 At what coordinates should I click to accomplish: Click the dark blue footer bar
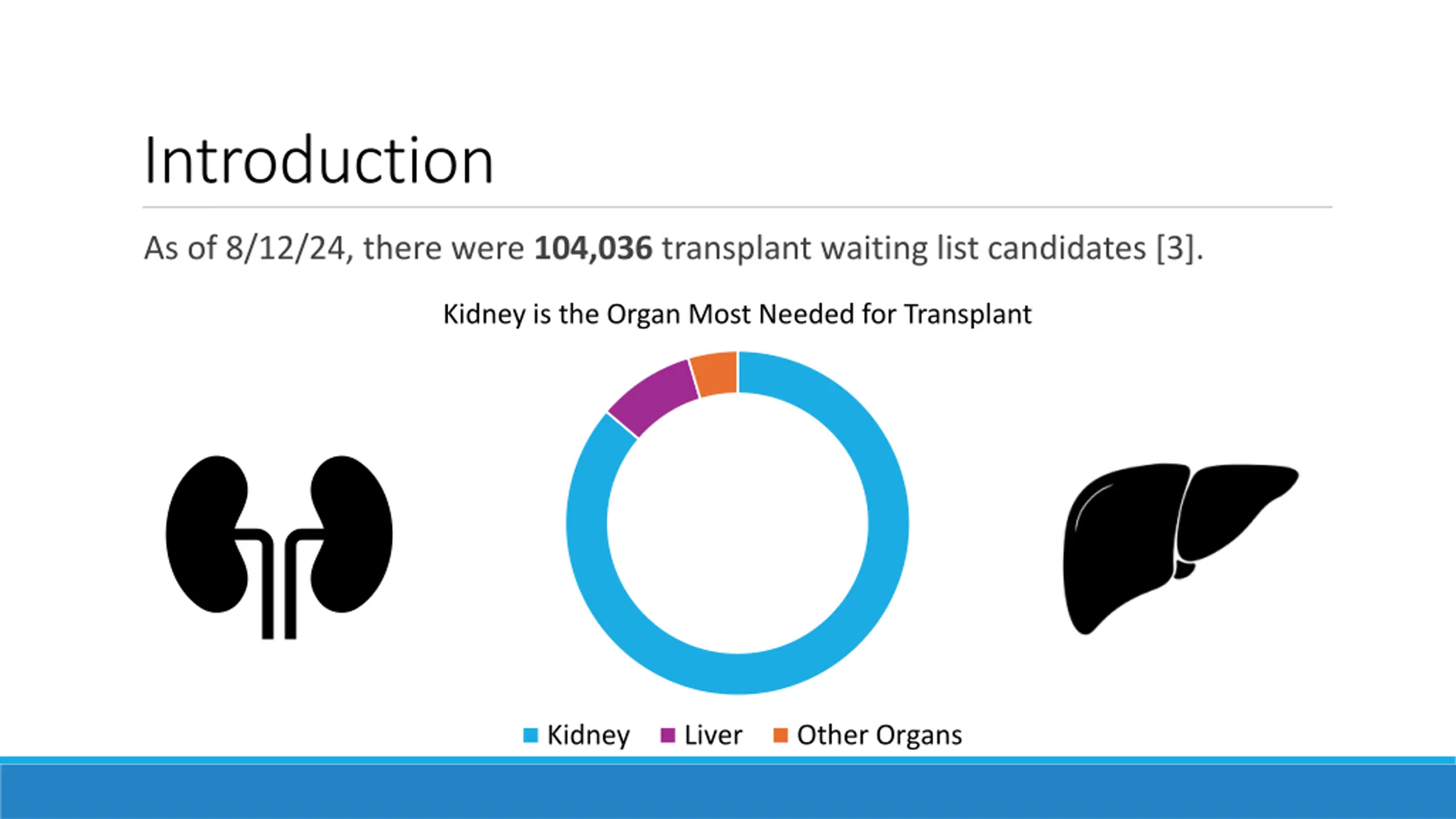(728, 792)
